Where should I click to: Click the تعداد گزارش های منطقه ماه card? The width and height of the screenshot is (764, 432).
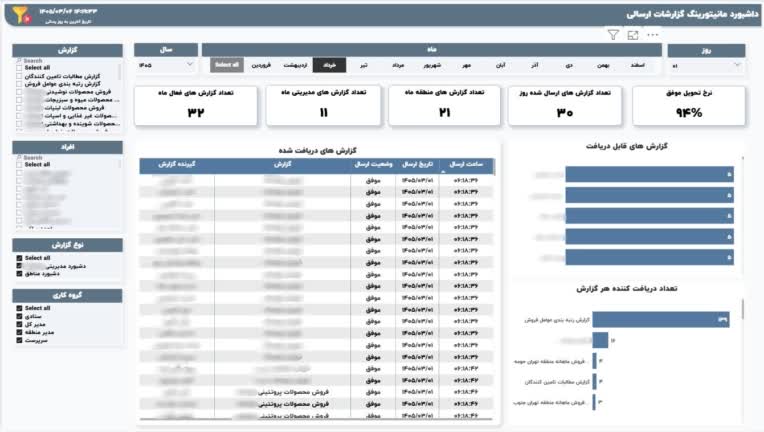point(444,106)
